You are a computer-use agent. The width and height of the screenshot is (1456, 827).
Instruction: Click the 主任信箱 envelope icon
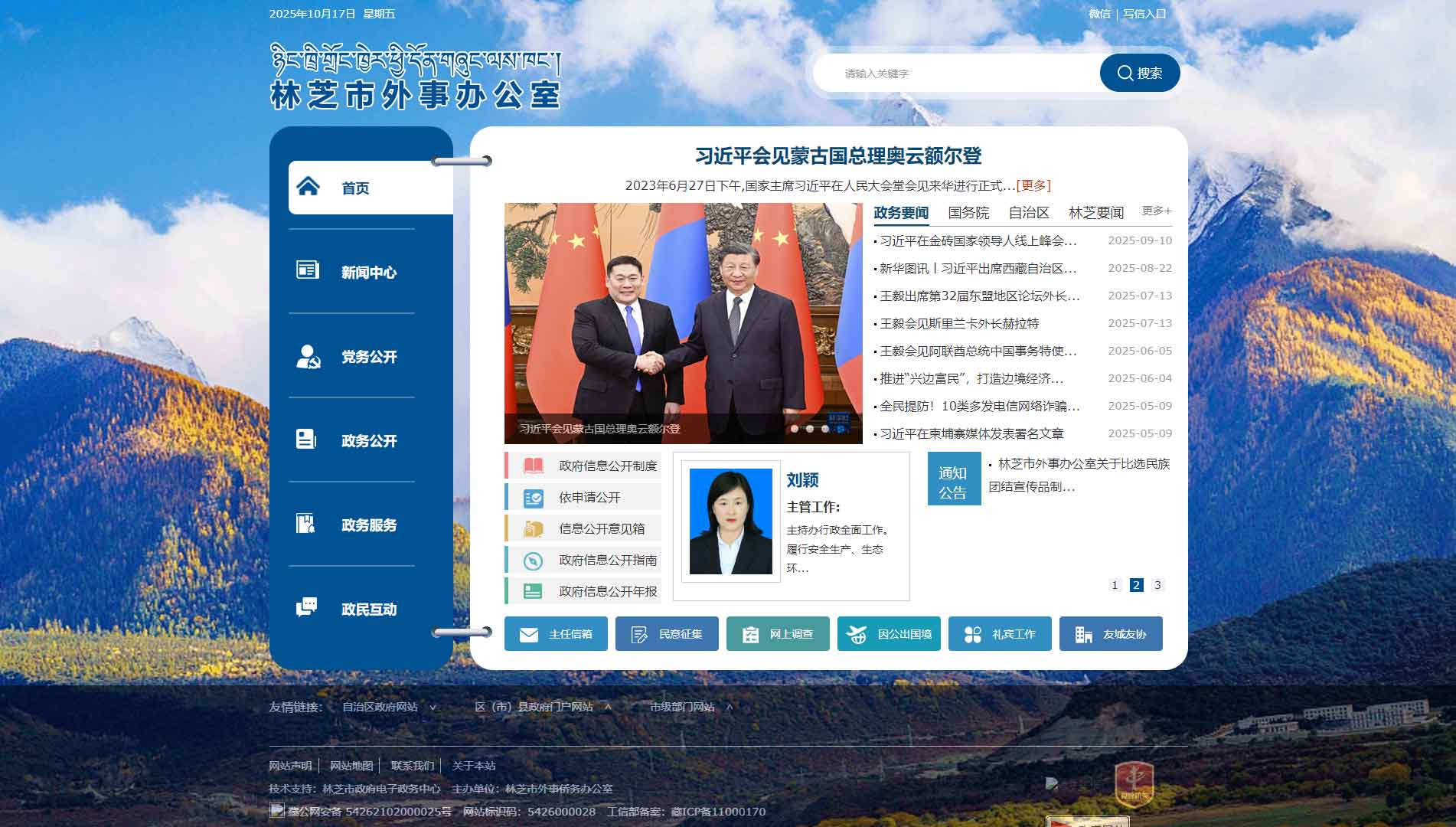pos(529,635)
